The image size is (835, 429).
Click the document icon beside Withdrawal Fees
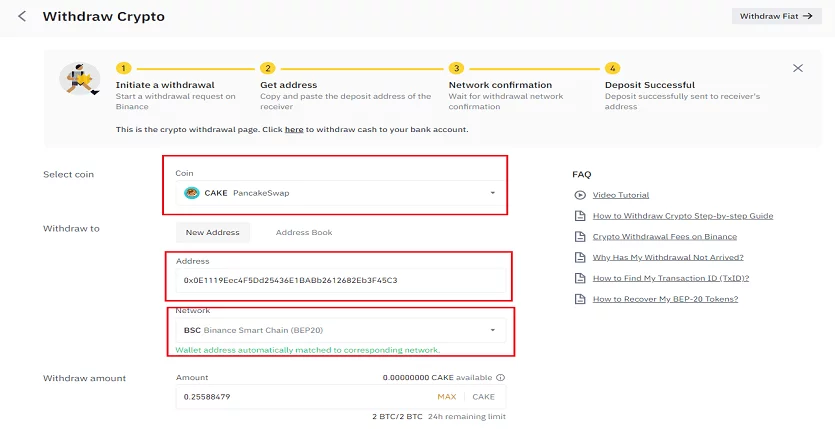tap(580, 237)
